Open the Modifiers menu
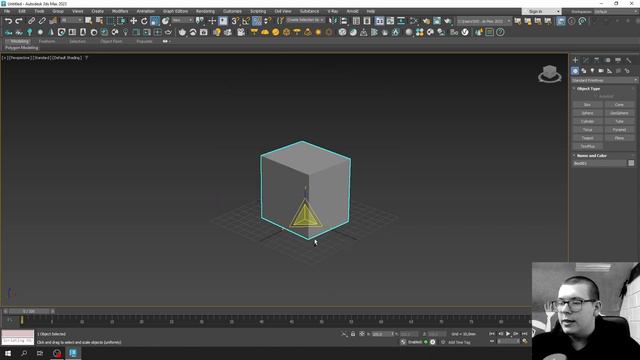This screenshot has width=640, height=360. [x=120, y=11]
